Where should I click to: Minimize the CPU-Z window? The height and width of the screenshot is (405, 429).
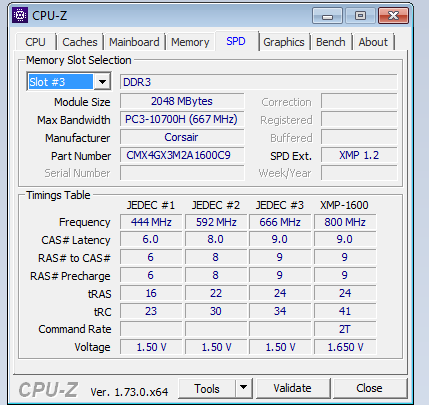click(327, 16)
